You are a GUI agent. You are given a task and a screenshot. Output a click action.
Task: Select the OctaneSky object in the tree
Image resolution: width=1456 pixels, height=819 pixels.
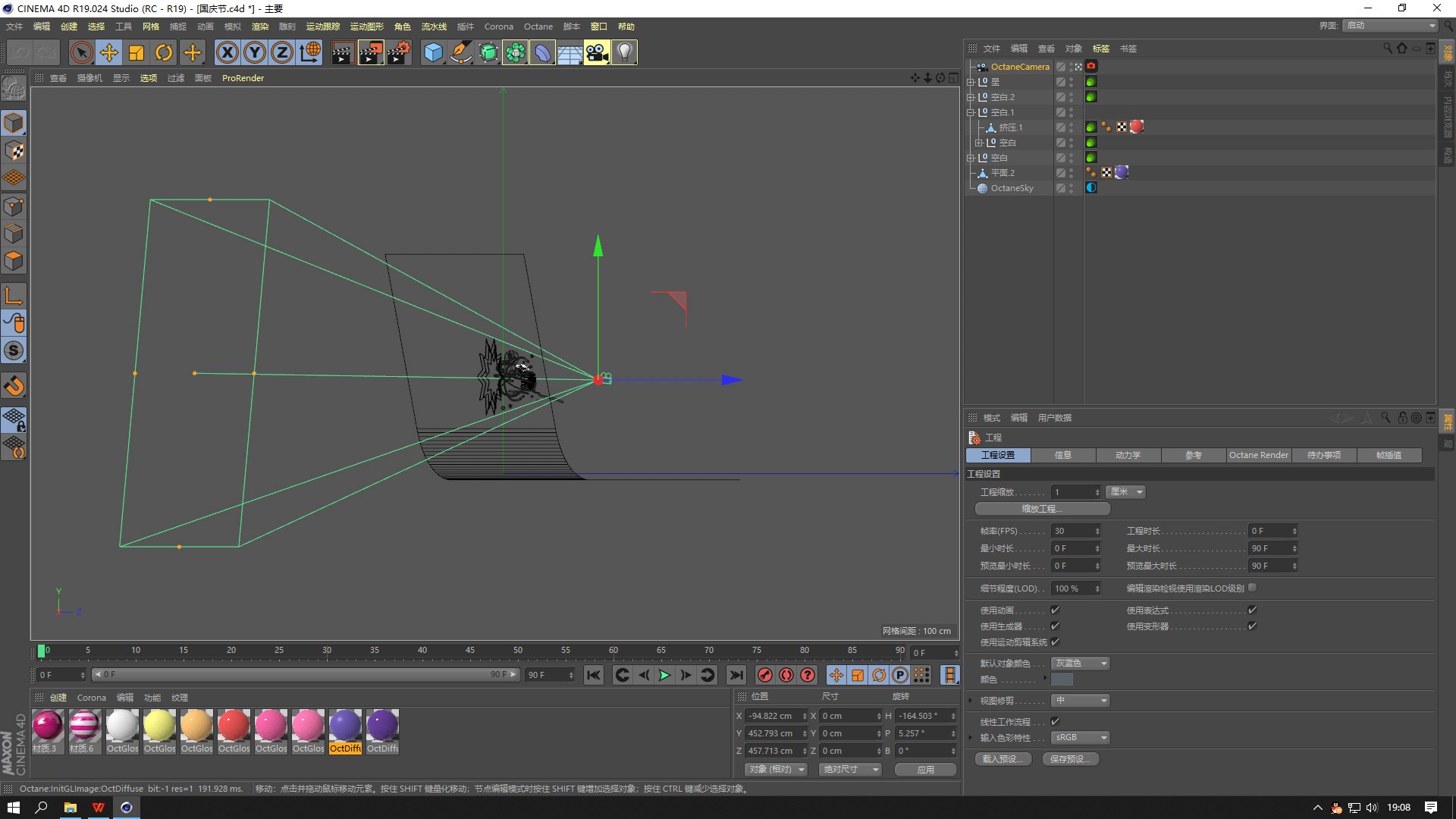click(x=1012, y=188)
